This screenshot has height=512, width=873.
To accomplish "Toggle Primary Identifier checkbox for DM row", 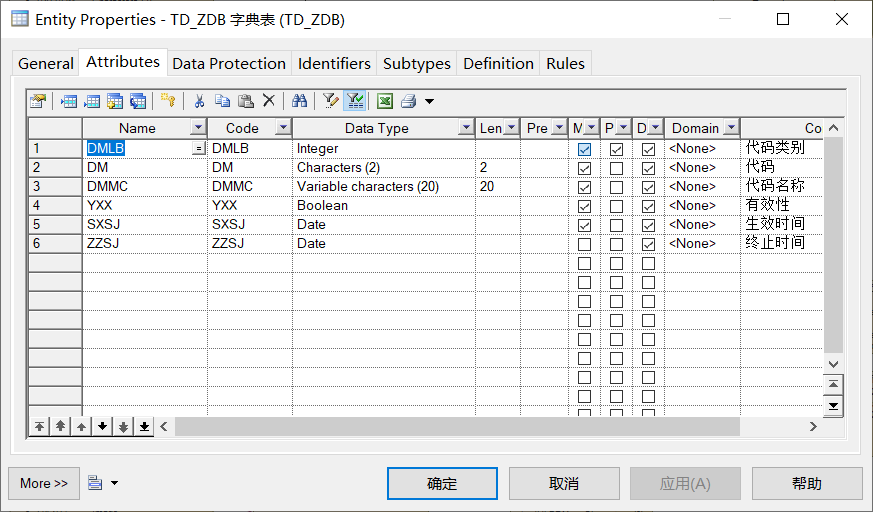I will click(x=616, y=168).
